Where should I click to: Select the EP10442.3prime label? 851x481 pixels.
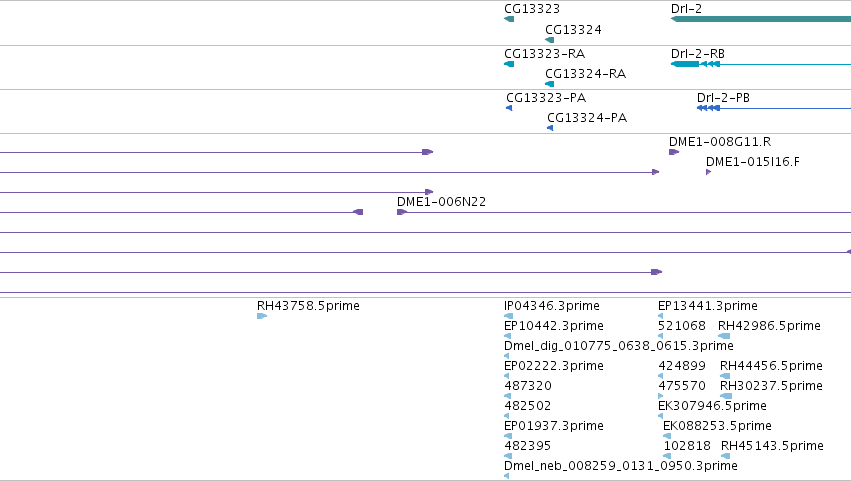pos(554,326)
